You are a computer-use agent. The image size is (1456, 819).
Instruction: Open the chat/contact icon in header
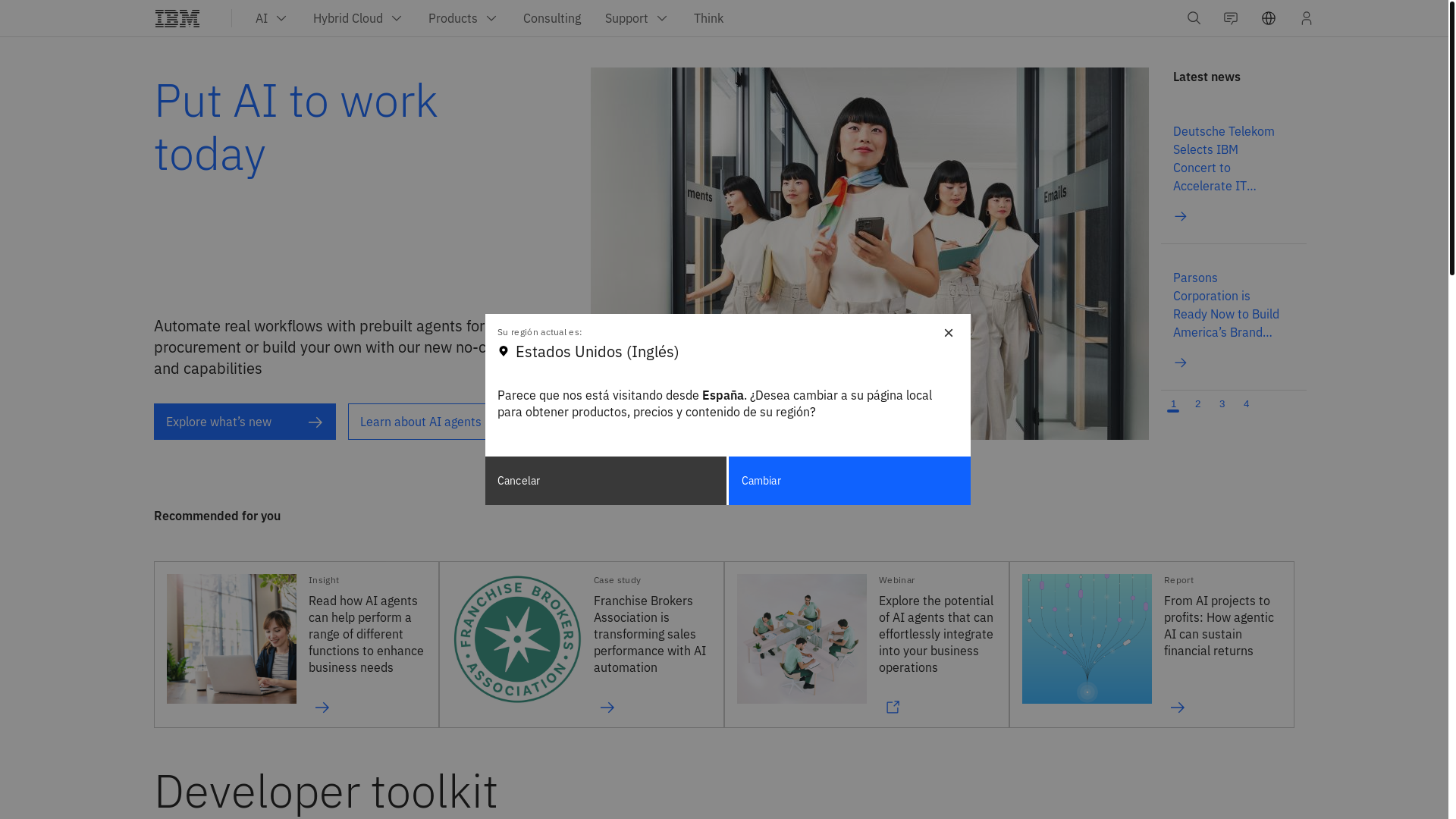click(x=1231, y=18)
